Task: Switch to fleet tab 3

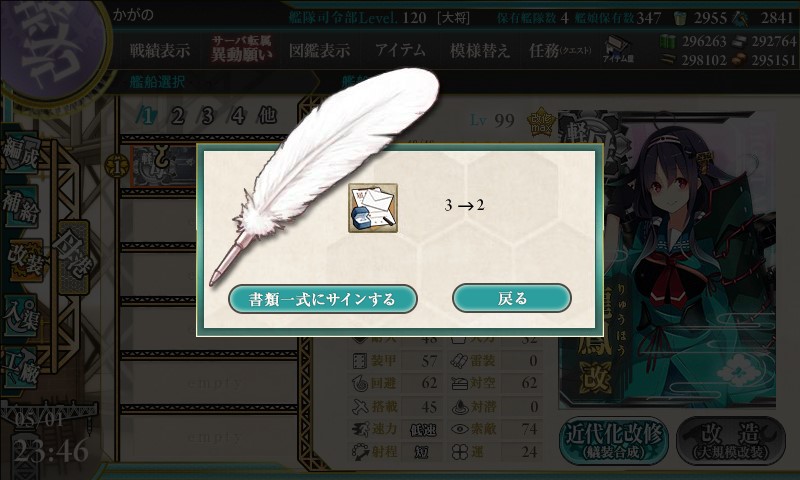Action: (207, 116)
